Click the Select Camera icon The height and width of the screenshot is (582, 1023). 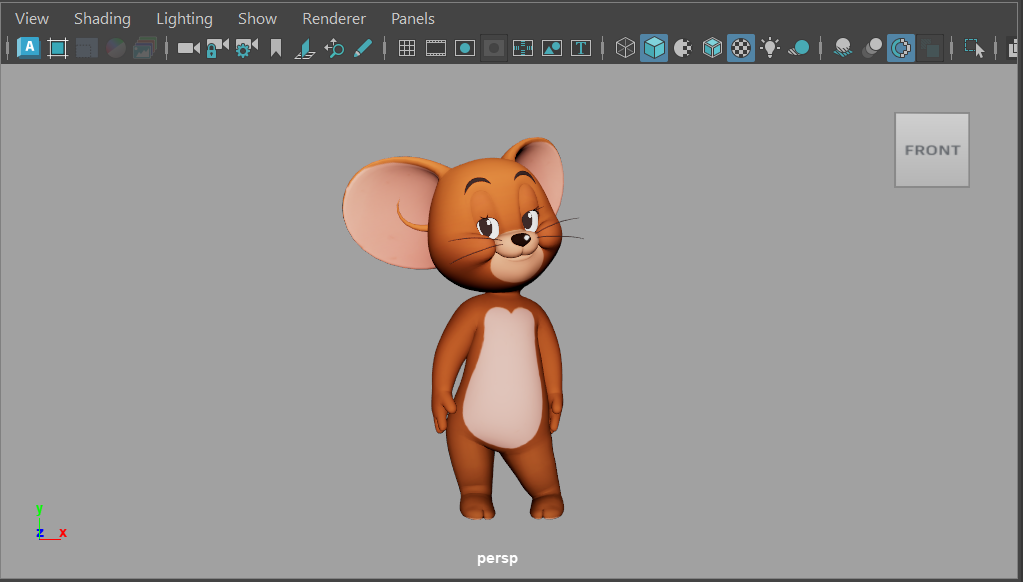pos(189,48)
